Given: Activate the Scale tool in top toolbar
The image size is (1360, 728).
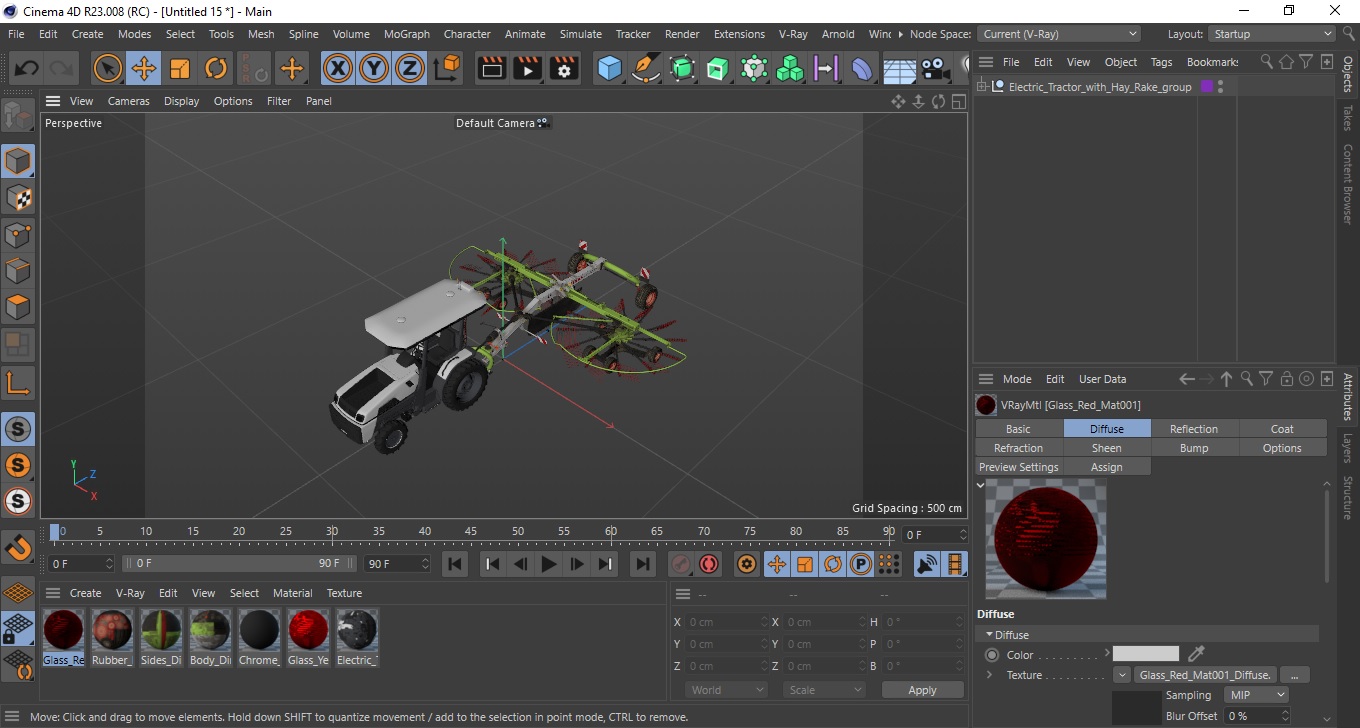Looking at the screenshot, I should (180, 69).
